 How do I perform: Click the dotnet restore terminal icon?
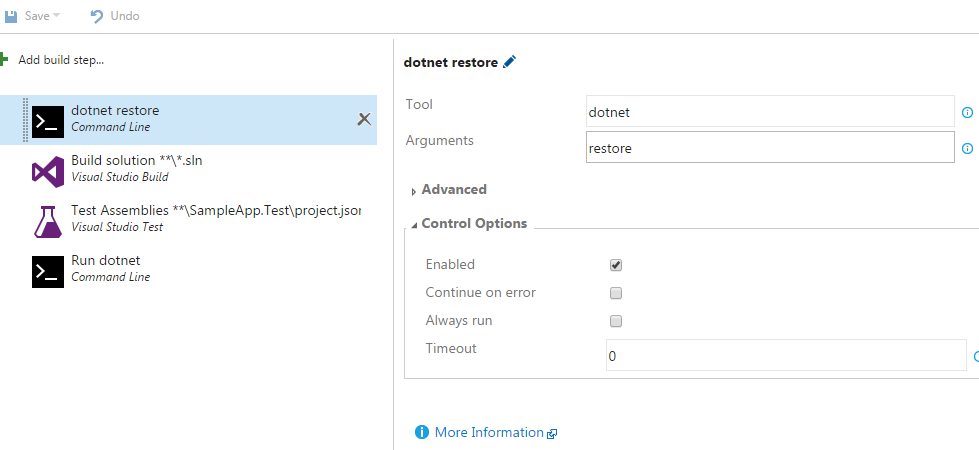48,120
